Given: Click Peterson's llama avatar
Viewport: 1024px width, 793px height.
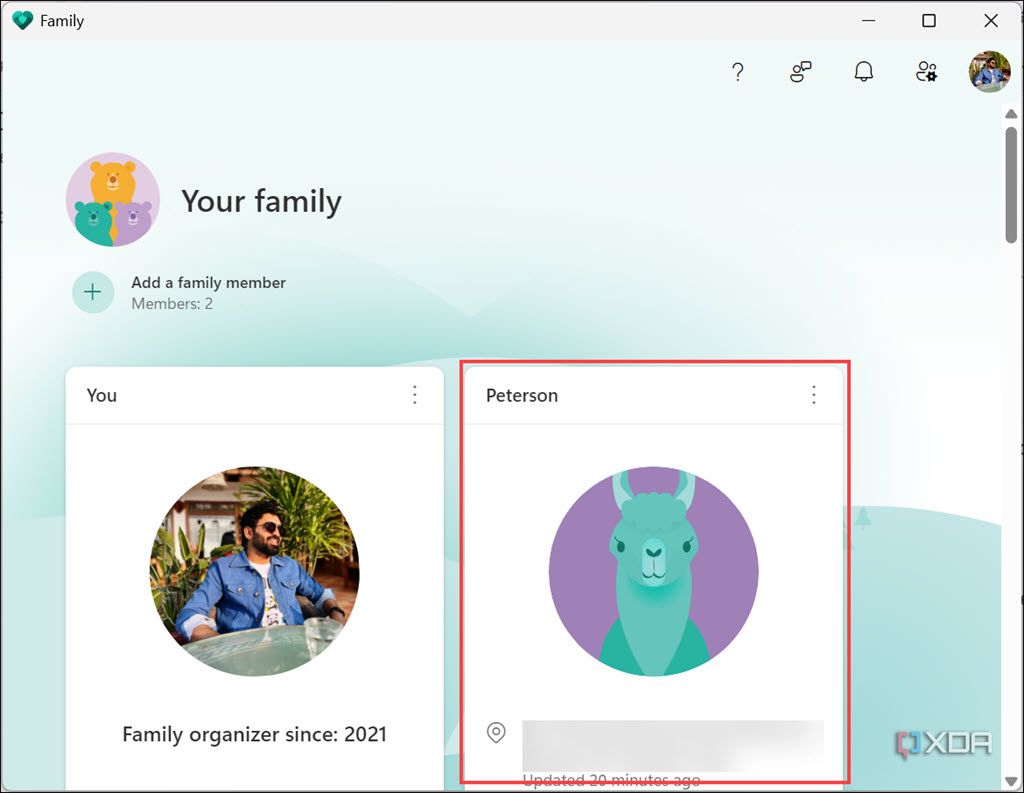Looking at the screenshot, I should click(654, 571).
